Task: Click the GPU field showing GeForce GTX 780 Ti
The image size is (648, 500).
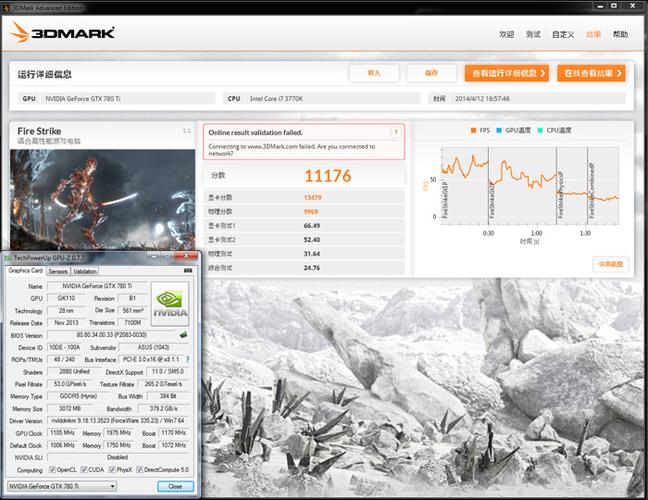Action: pos(128,99)
